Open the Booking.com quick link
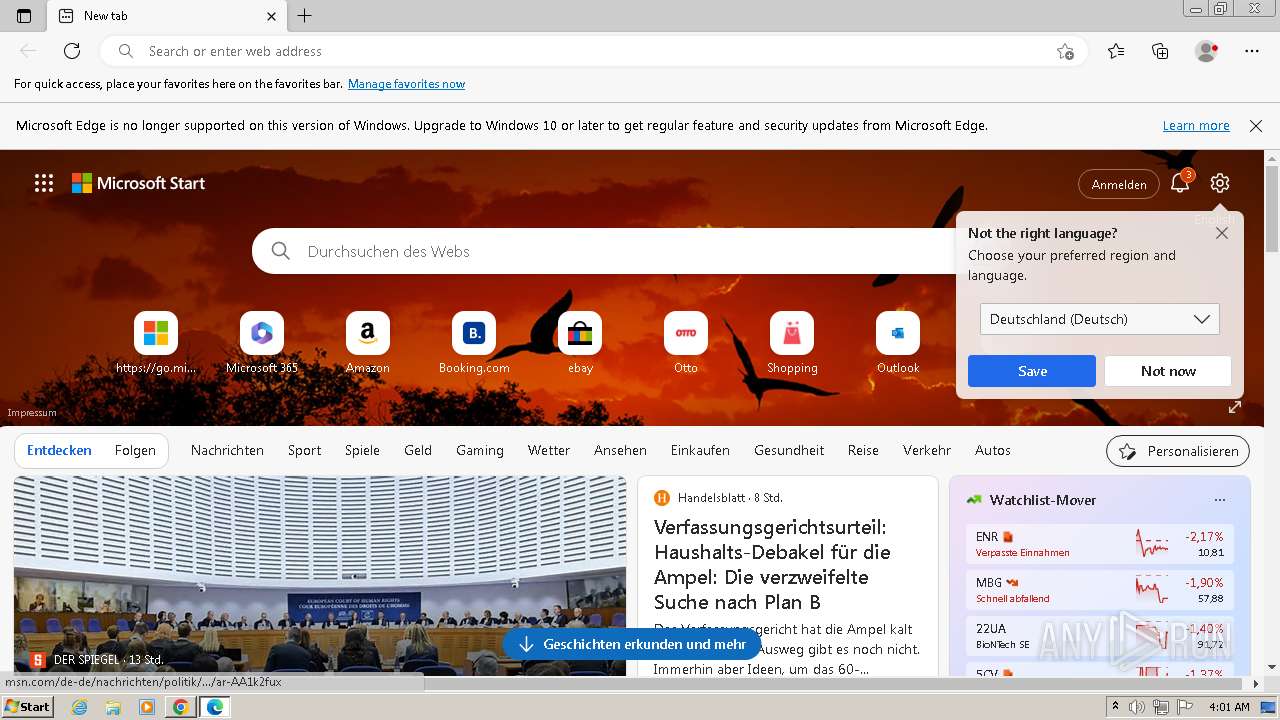1280x720 pixels. click(474, 343)
